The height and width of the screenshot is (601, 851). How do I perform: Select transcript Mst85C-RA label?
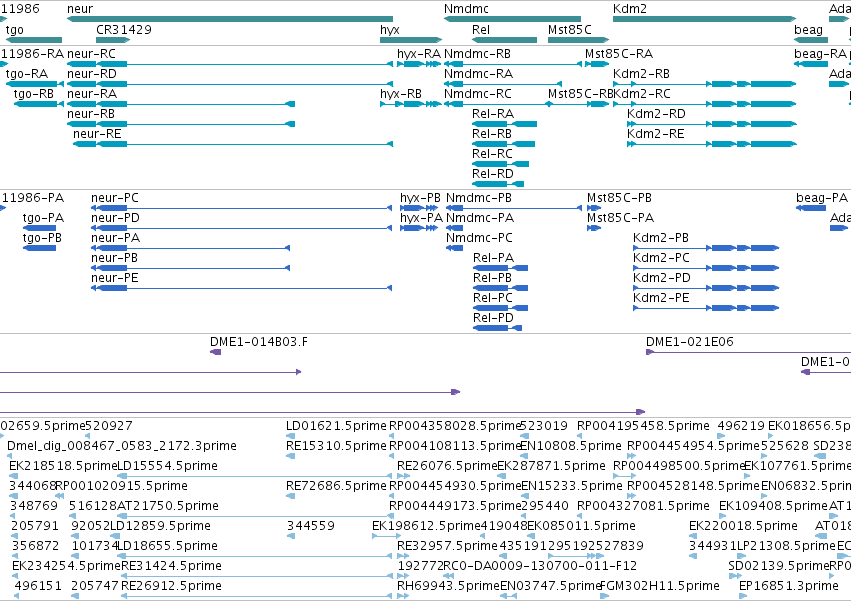[x=619, y=54]
